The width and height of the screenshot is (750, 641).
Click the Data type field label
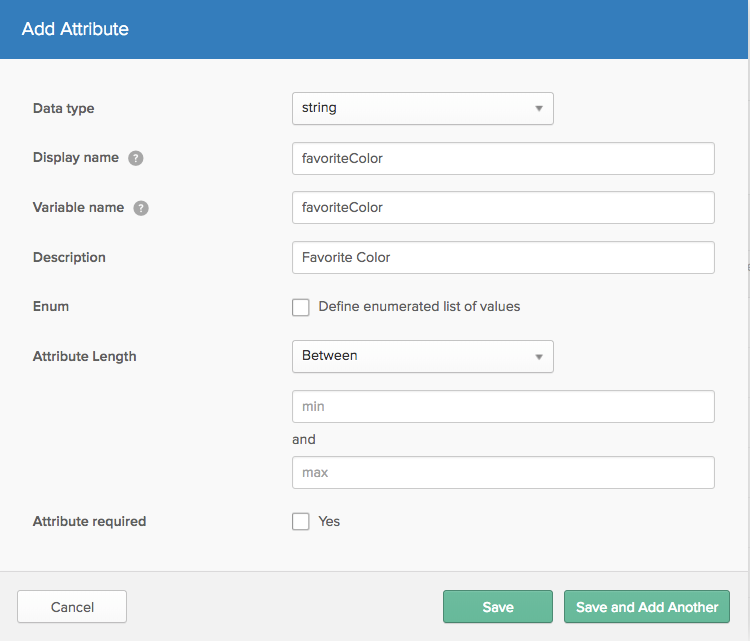point(64,108)
